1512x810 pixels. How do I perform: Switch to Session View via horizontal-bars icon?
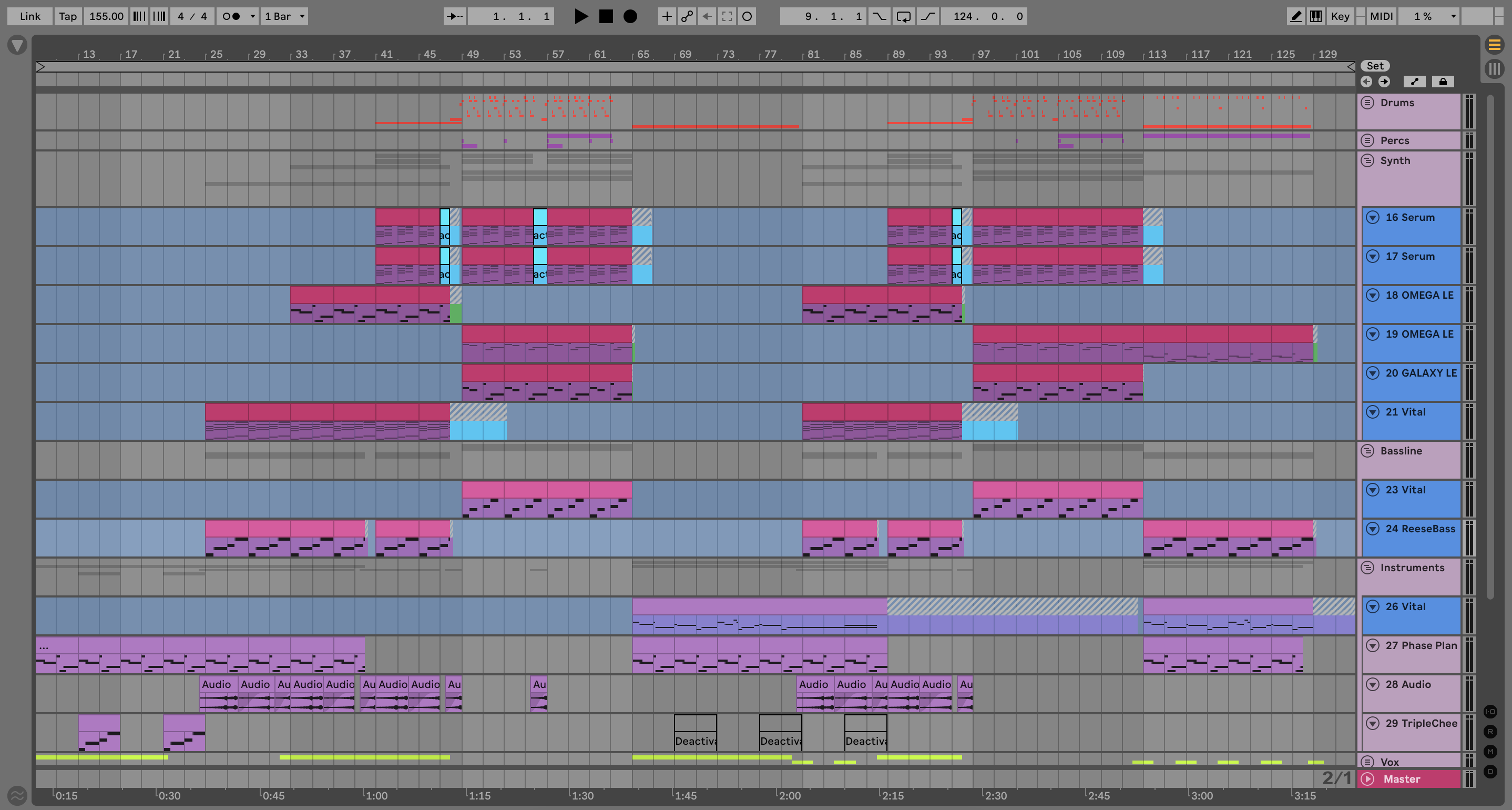tap(1494, 45)
